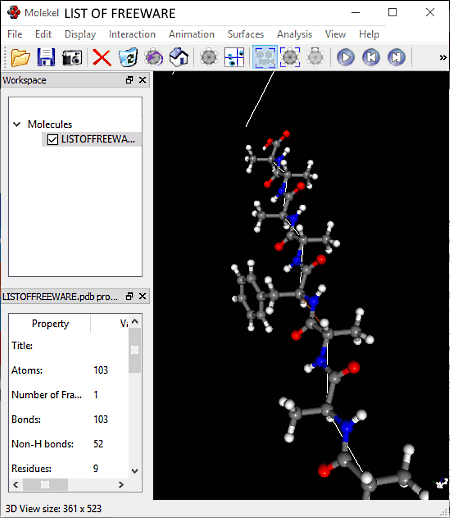The width and height of the screenshot is (450, 518).
Task: Open the Animation menu
Action: (191, 34)
